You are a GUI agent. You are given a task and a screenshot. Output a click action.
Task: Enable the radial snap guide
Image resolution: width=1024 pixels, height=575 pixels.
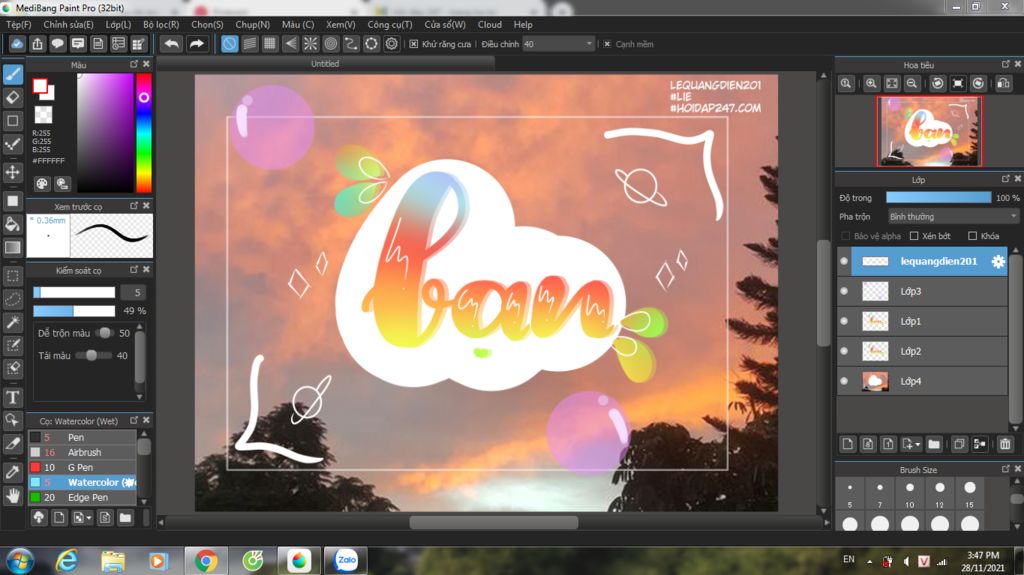pos(310,44)
